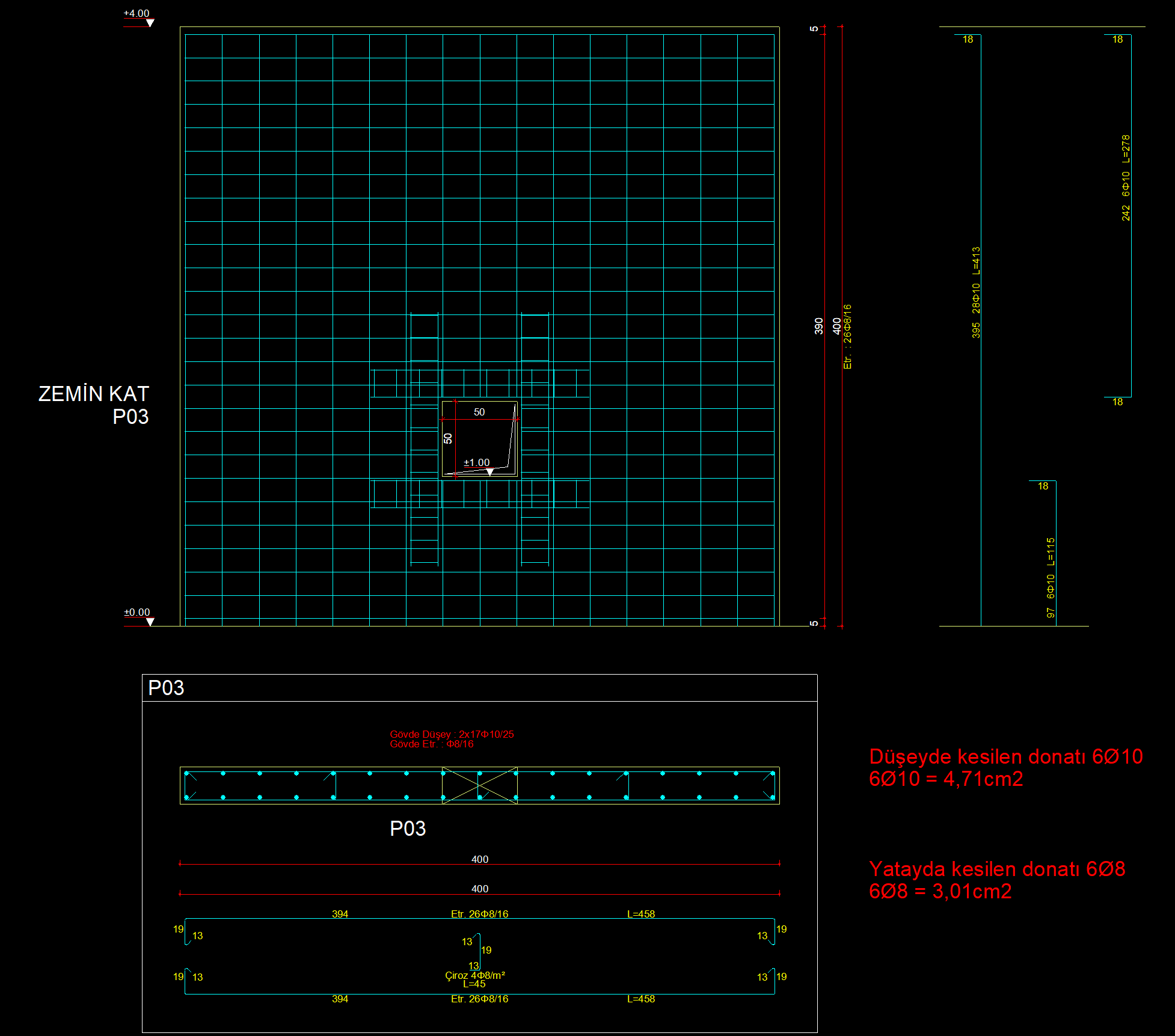This screenshot has height=1036, width=1175.
Task: Select the vertical 50 dimension in opening
Action: click(x=447, y=438)
